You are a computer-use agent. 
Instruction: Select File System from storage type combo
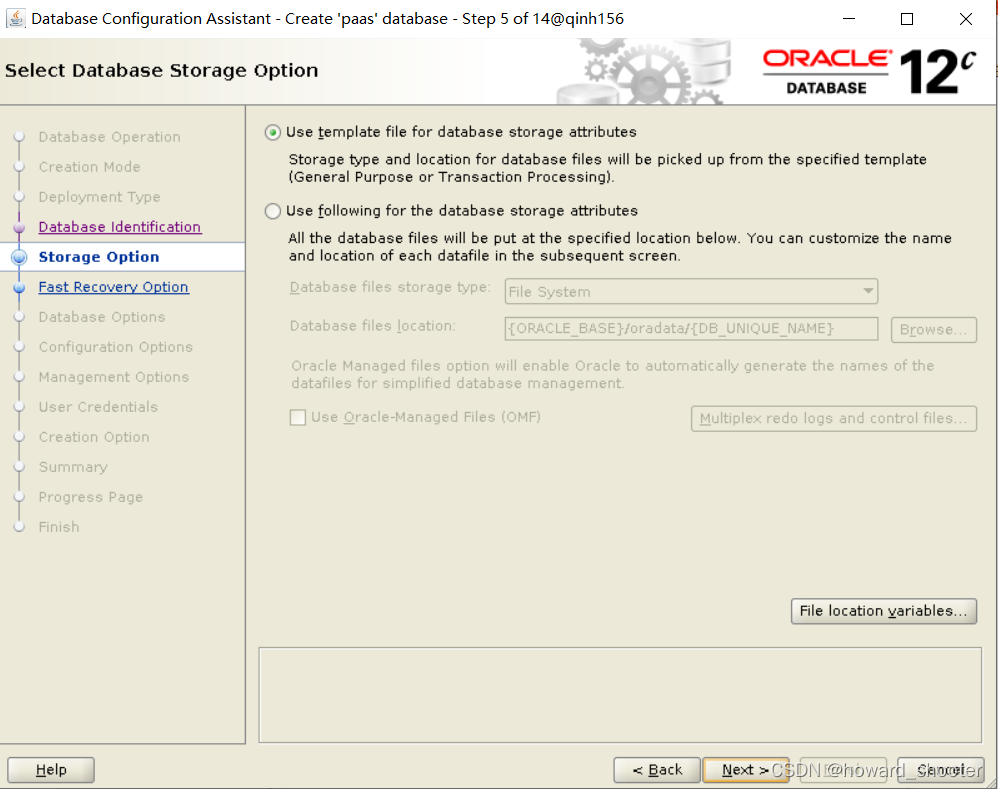[690, 291]
